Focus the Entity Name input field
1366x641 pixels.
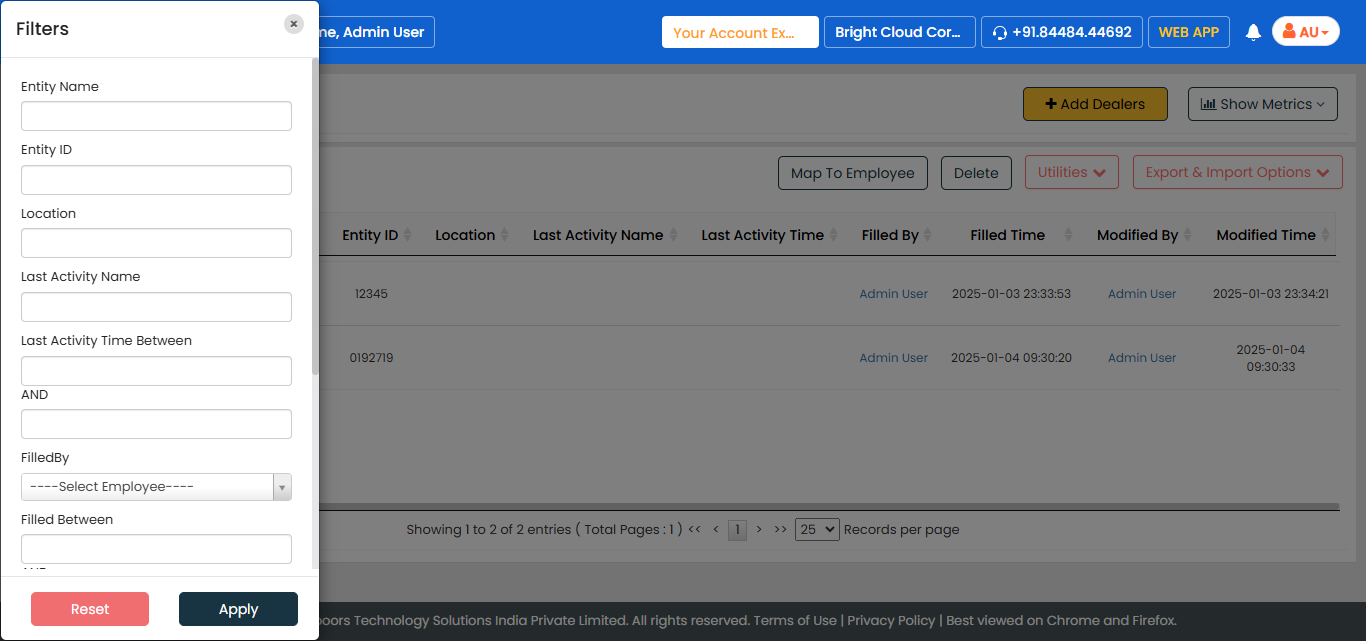pos(156,116)
